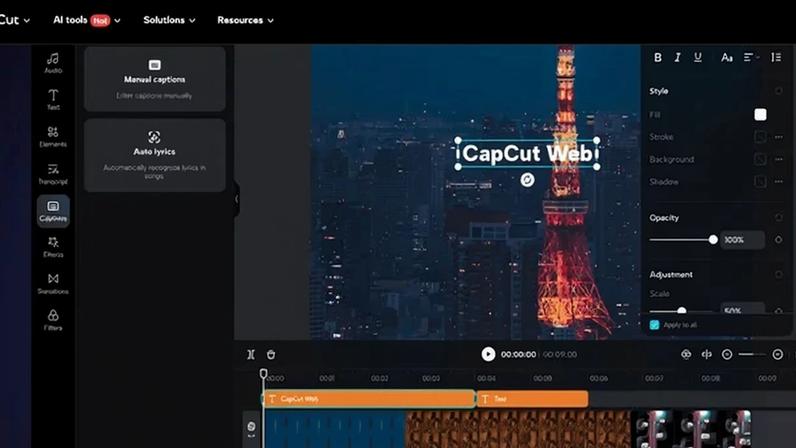
Task: Reset the Opacity section
Action: 778,217
